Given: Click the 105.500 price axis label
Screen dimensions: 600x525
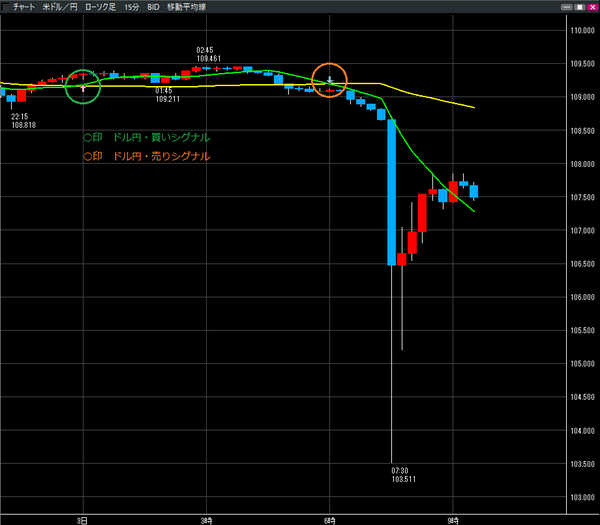Looking at the screenshot, I should pos(582,331).
